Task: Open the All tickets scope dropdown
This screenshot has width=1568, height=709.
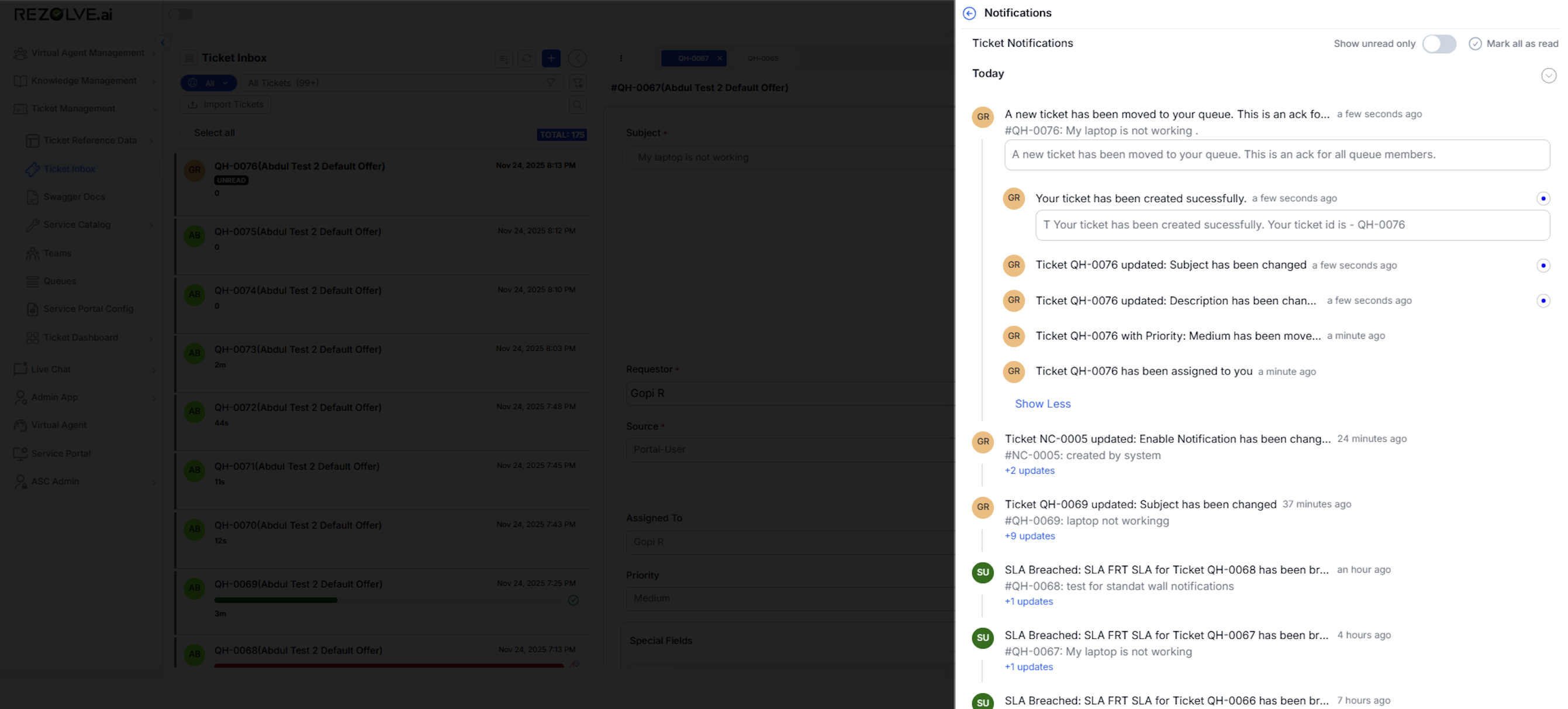Action: (x=208, y=83)
